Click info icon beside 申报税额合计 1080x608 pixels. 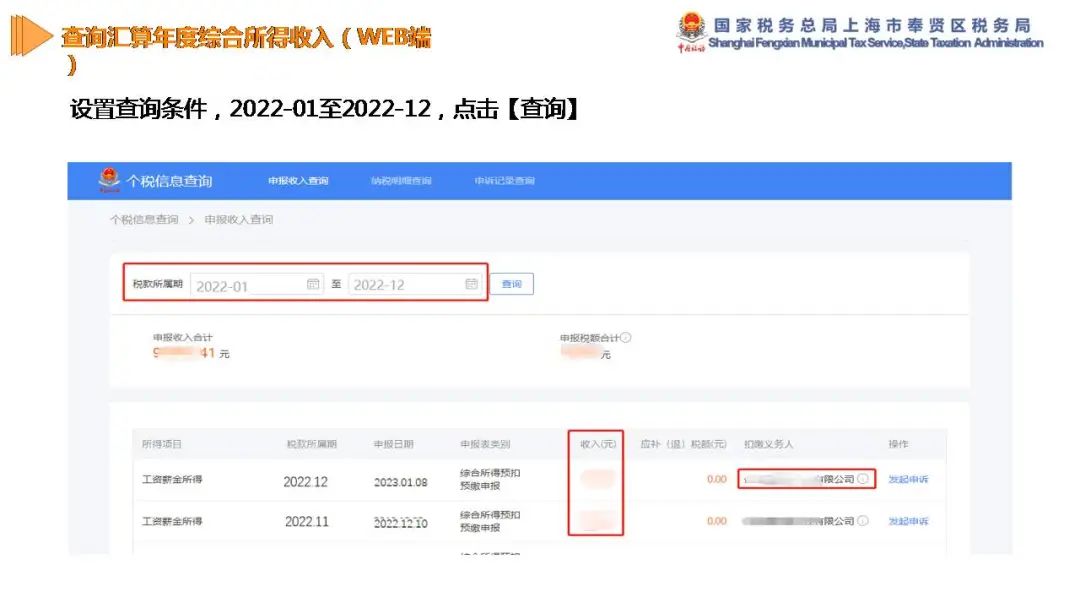tap(625, 337)
